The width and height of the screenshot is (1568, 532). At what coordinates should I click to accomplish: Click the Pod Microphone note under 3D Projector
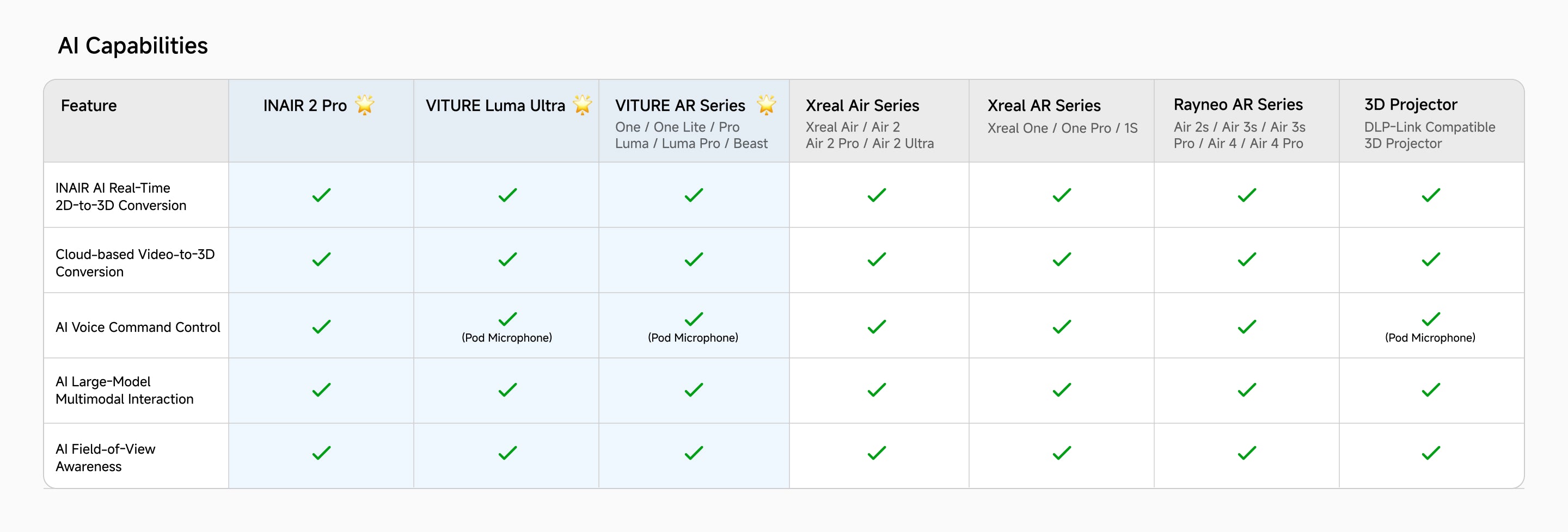(x=1430, y=337)
